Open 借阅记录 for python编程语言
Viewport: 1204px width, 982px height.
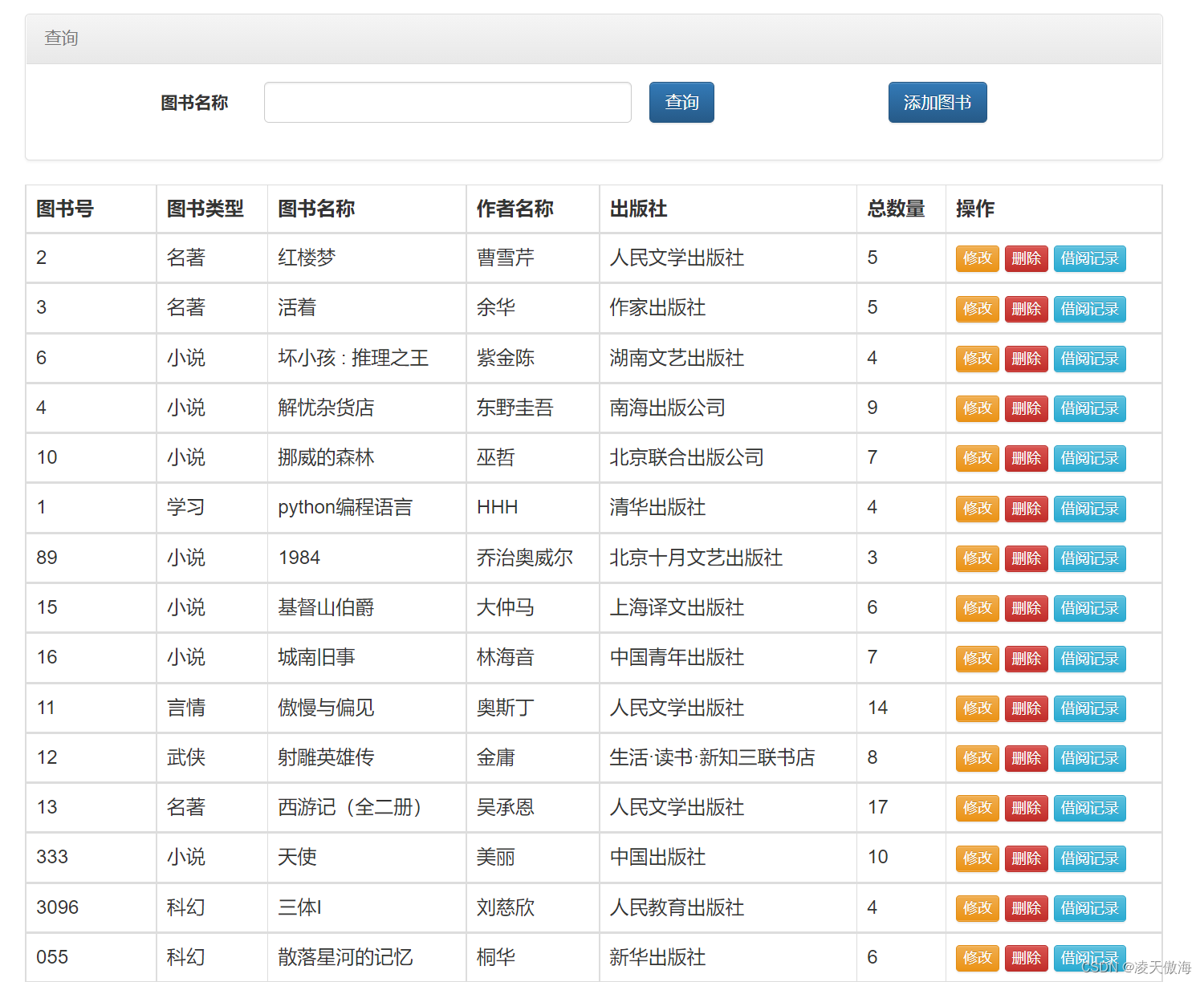click(1090, 509)
